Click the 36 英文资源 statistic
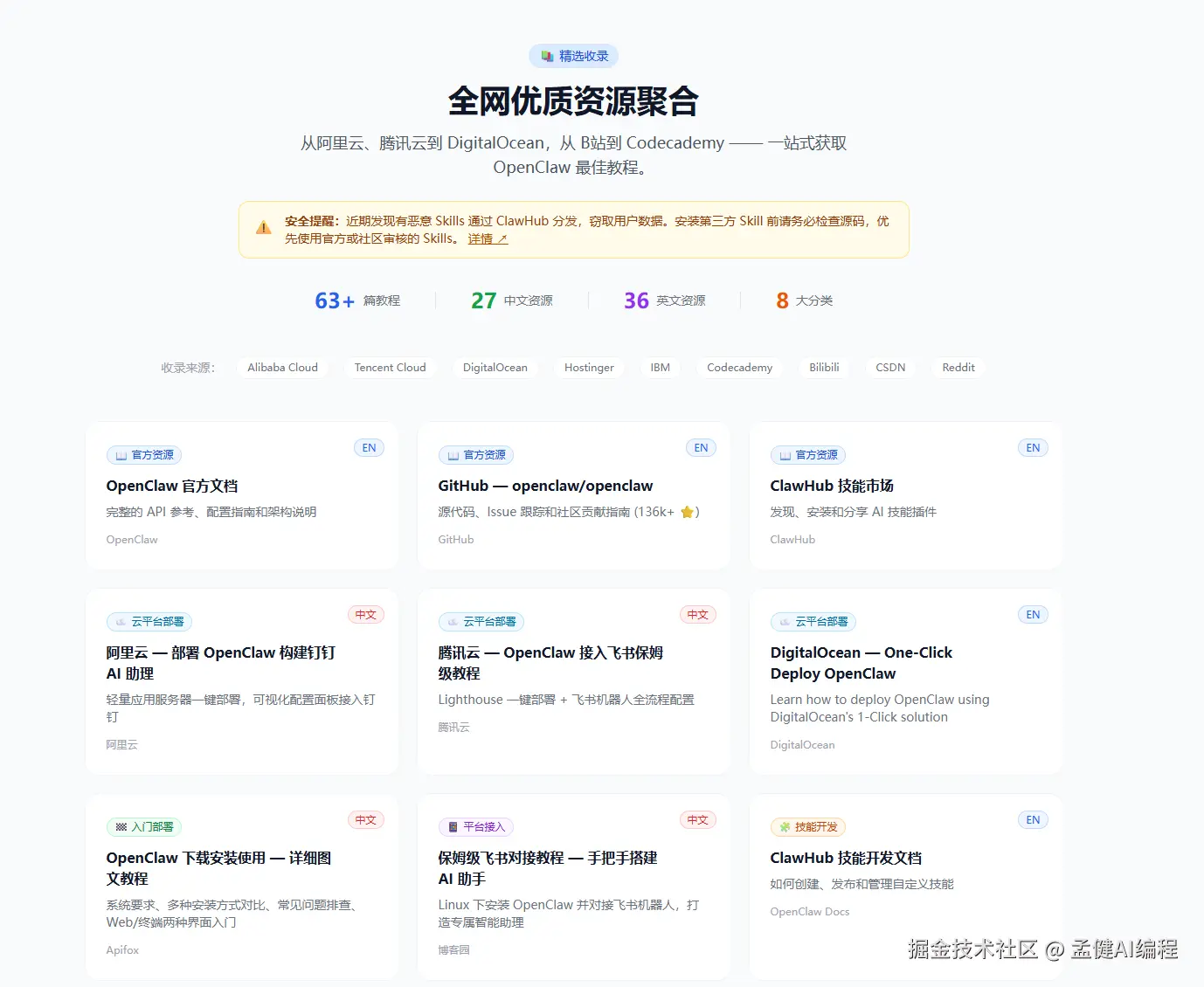1204x987 pixels. 665,300
